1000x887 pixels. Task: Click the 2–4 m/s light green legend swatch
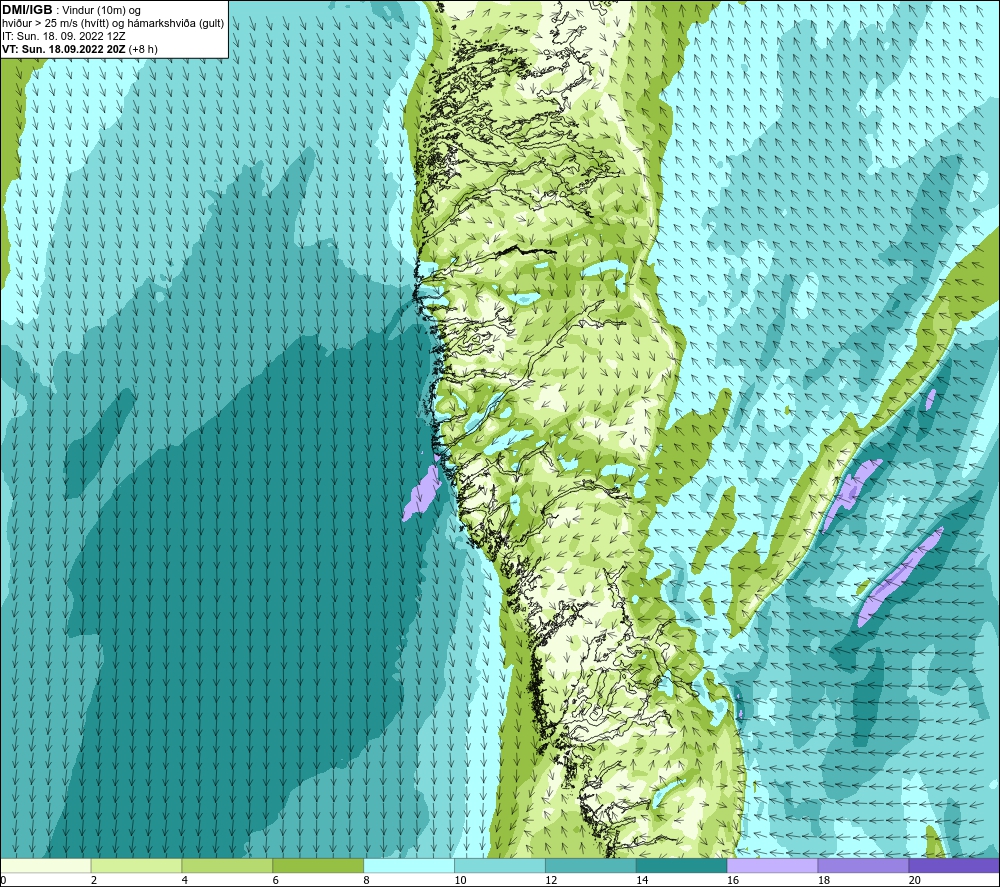tap(136, 865)
